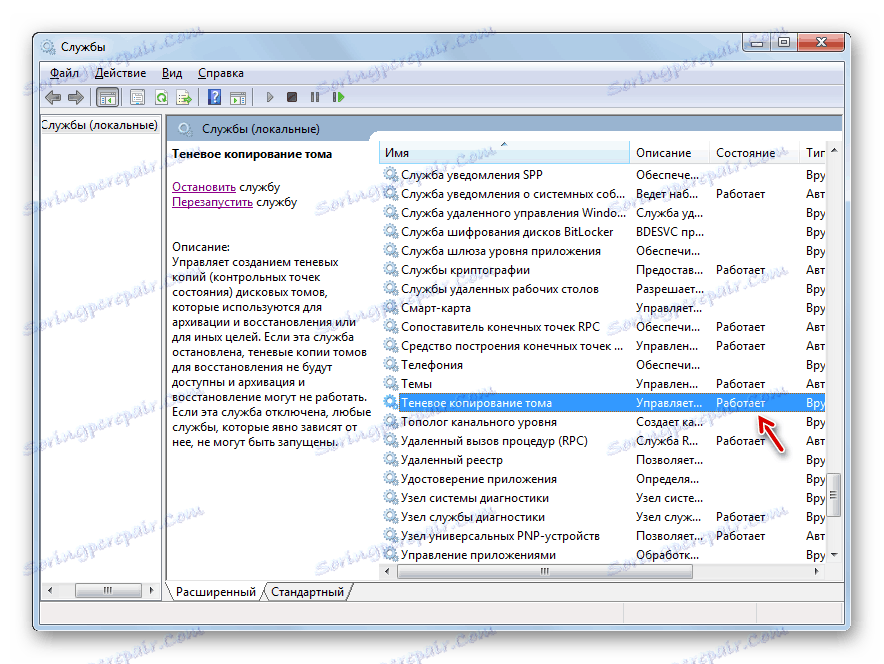Screen dimensions: 884x664
Task: Click the left pane scrollbar right arrow
Action: (151, 590)
